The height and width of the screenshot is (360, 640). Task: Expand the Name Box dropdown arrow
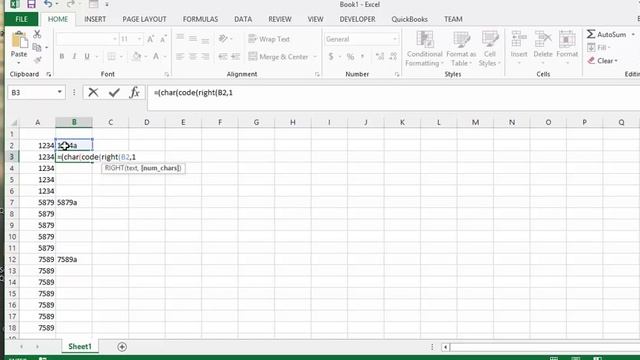pos(60,92)
